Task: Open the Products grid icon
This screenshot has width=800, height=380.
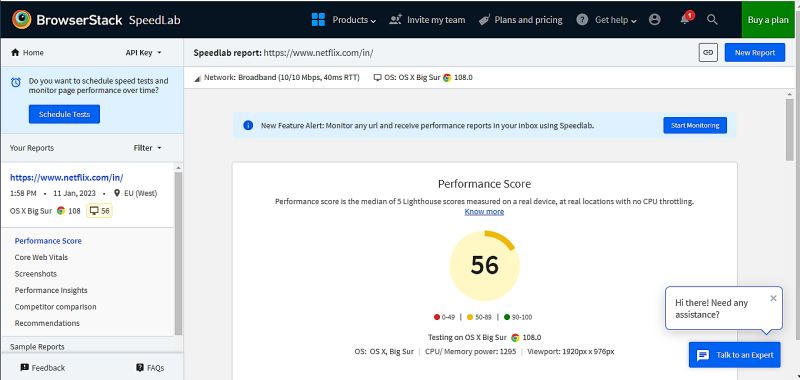Action: point(318,20)
